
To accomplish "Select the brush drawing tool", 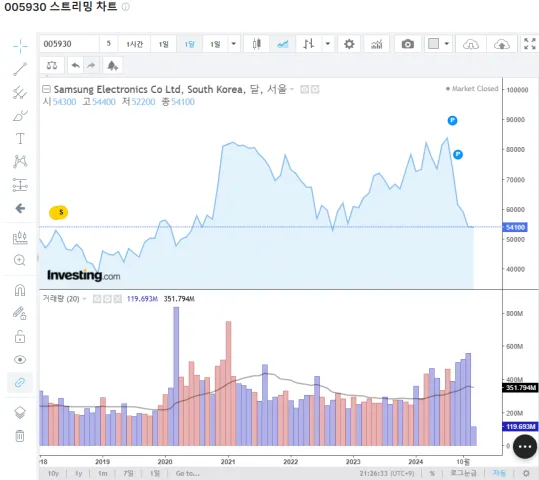I will click(20, 116).
